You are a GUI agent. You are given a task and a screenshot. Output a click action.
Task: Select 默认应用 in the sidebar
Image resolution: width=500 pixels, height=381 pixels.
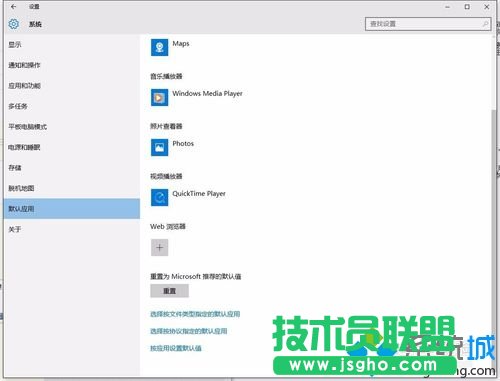tap(72, 209)
